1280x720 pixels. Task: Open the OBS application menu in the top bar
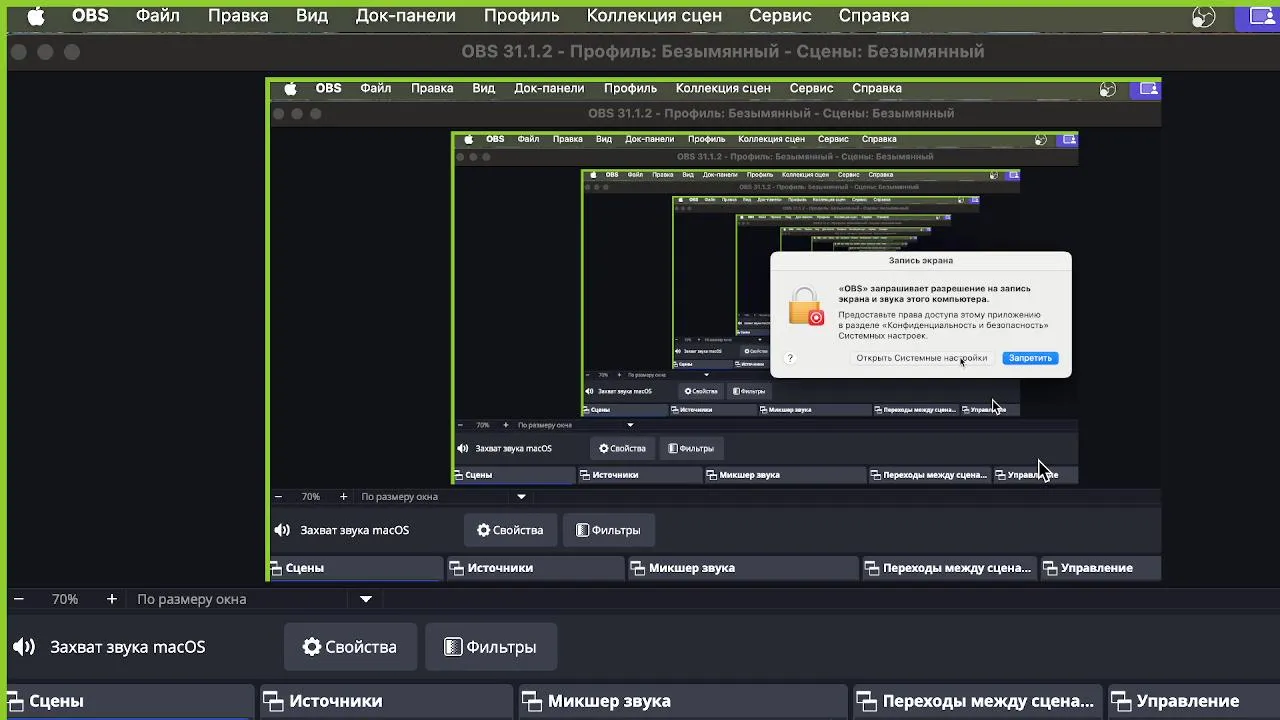click(x=90, y=16)
